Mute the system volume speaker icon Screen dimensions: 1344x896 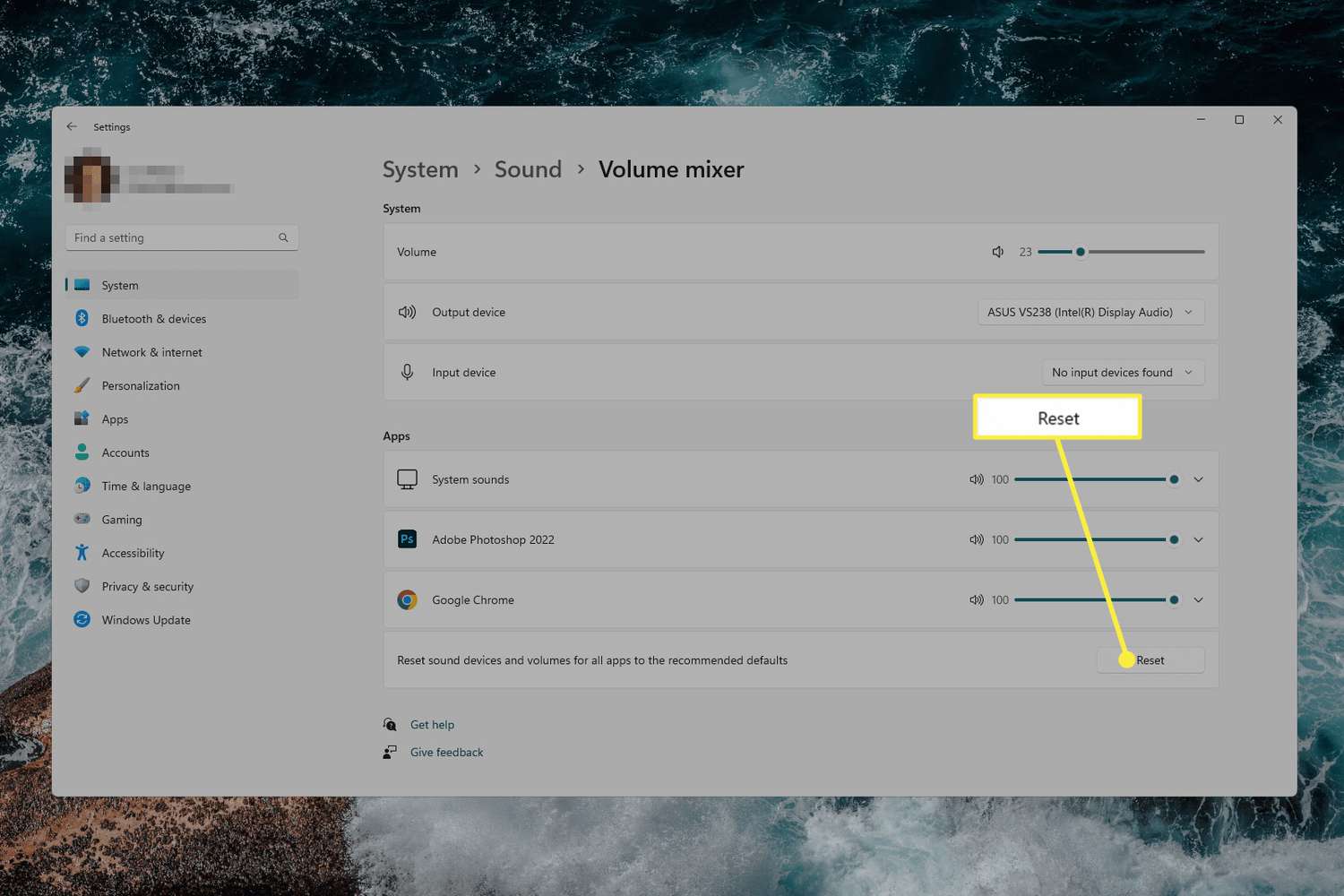point(997,252)
